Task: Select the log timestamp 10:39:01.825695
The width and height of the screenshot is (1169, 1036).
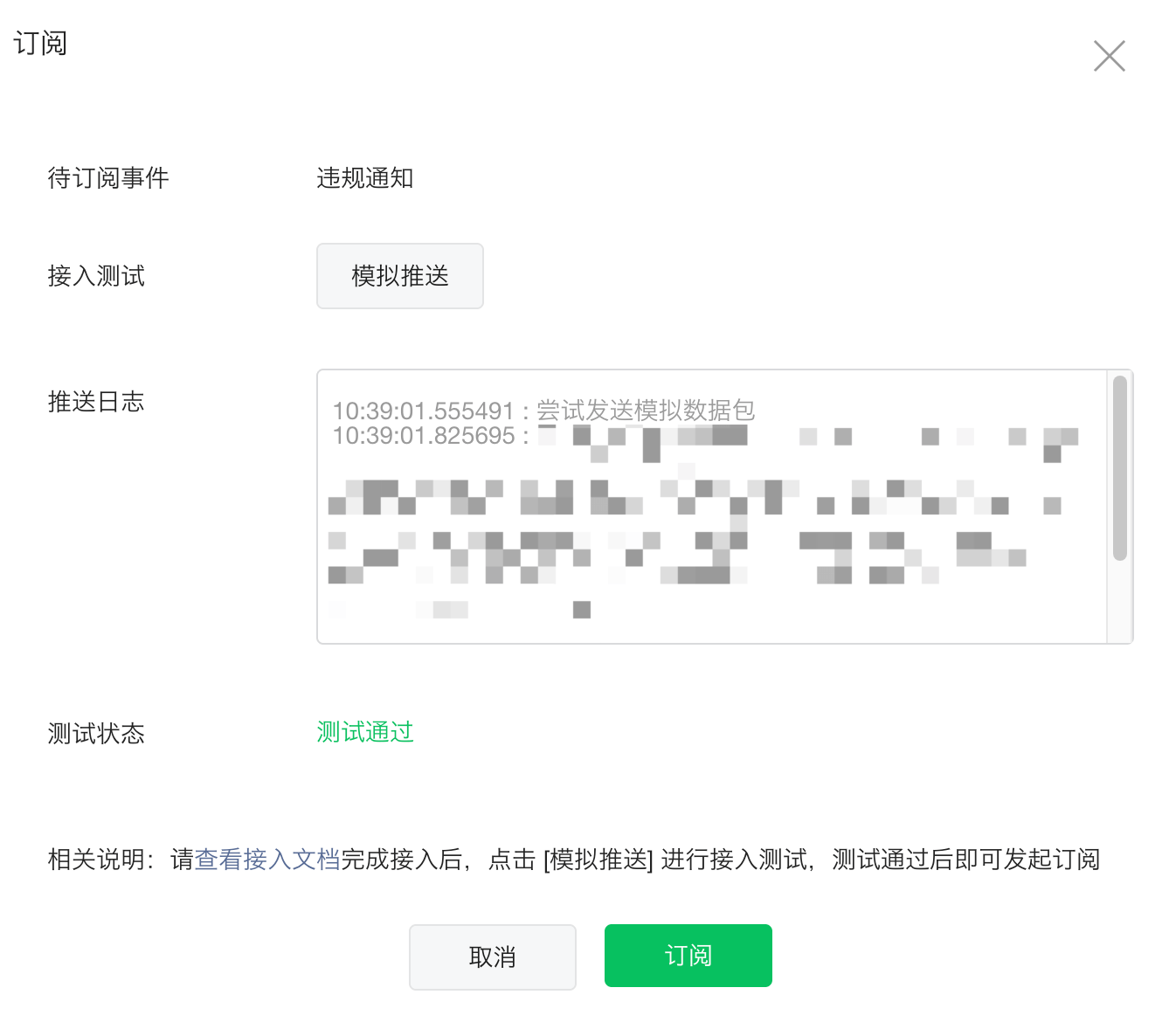Action: [x=424, y=436]
